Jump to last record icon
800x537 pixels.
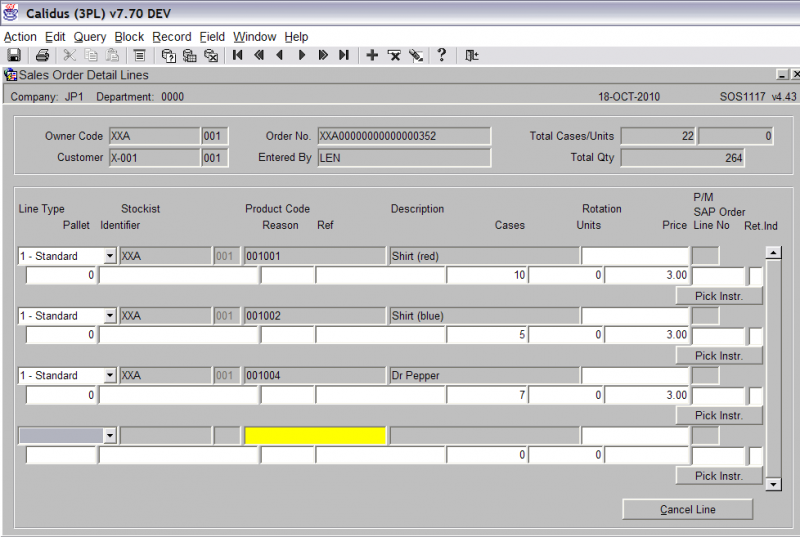tap(344, 55)
